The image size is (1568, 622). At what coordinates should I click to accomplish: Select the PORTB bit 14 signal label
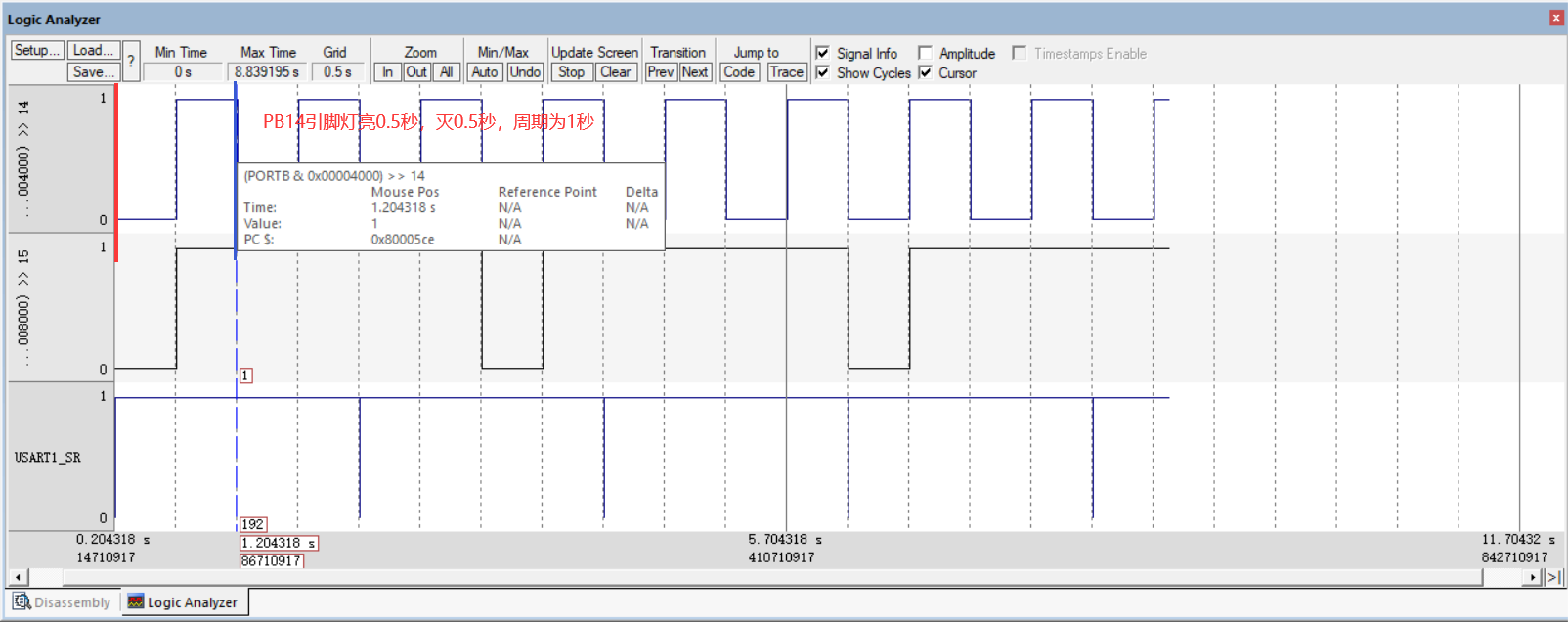point(23,158)
